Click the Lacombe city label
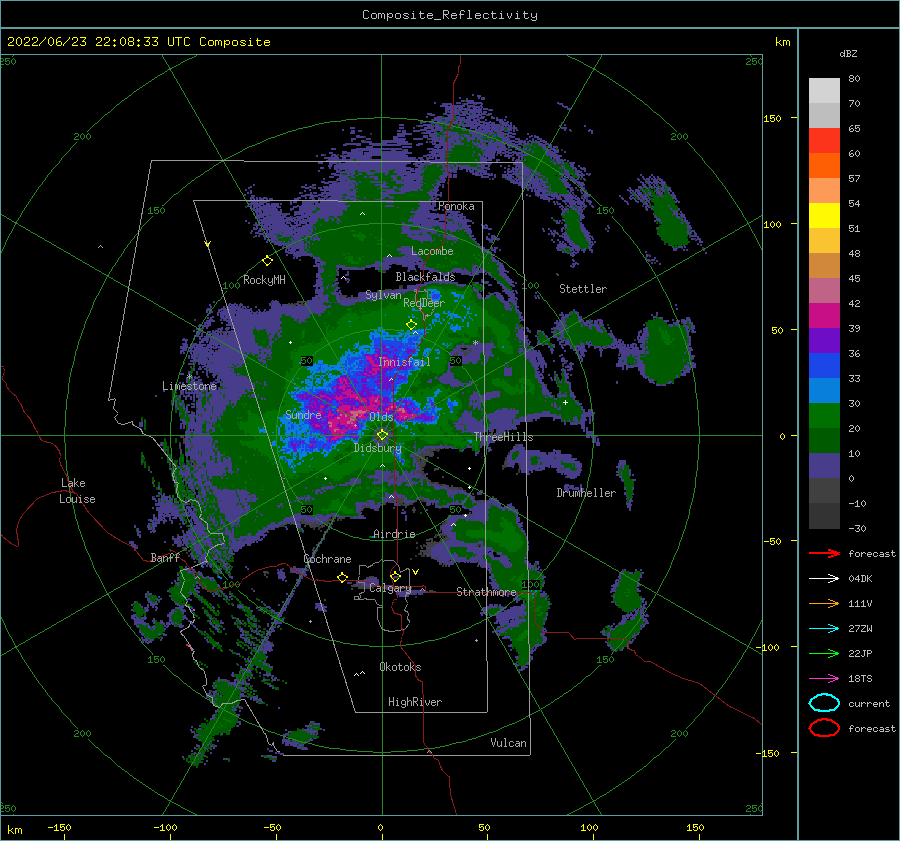The height and width of the screenshot is (841, 900). [432, 251]
